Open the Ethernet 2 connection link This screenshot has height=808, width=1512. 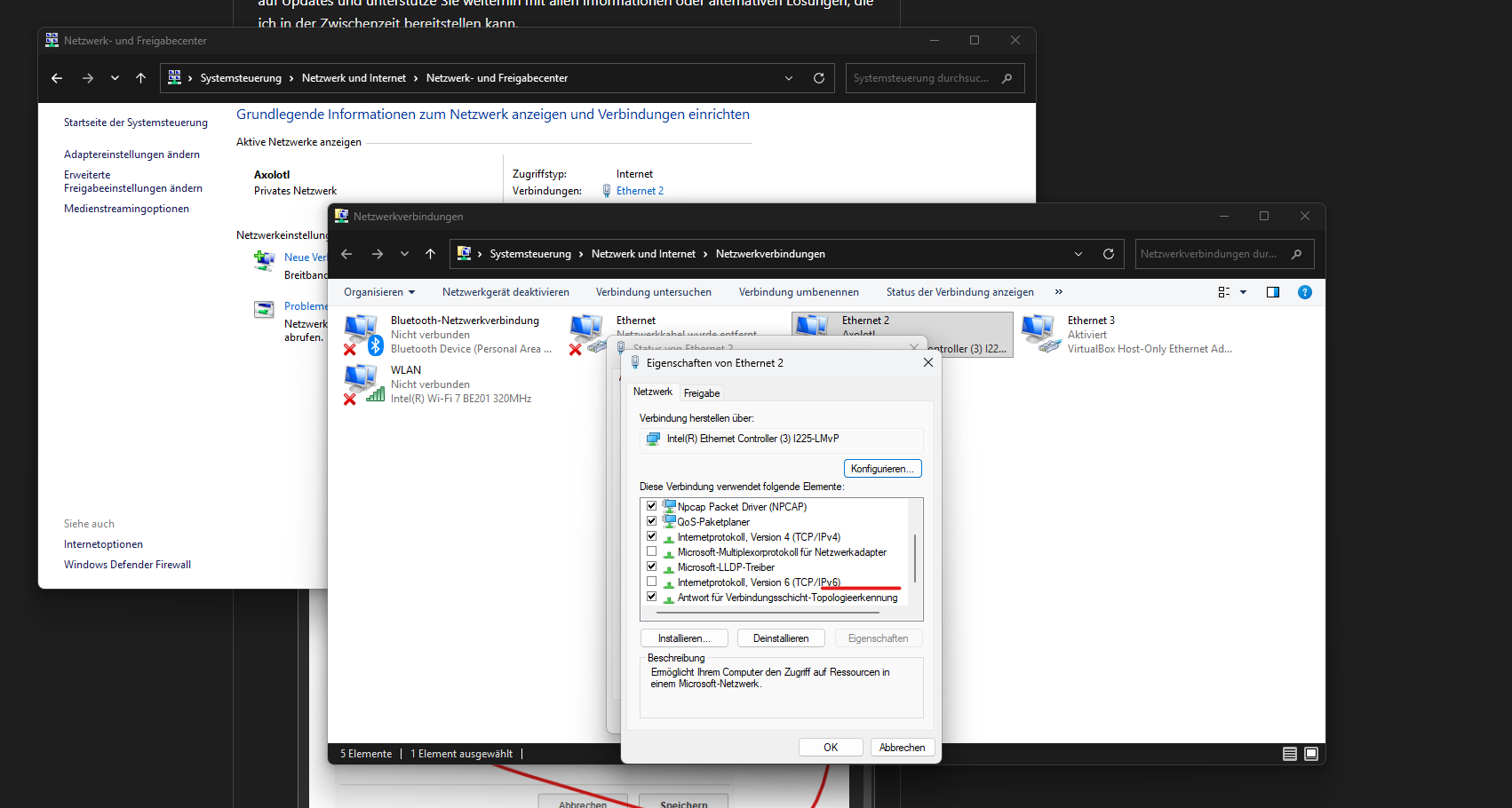click(640, 191)
